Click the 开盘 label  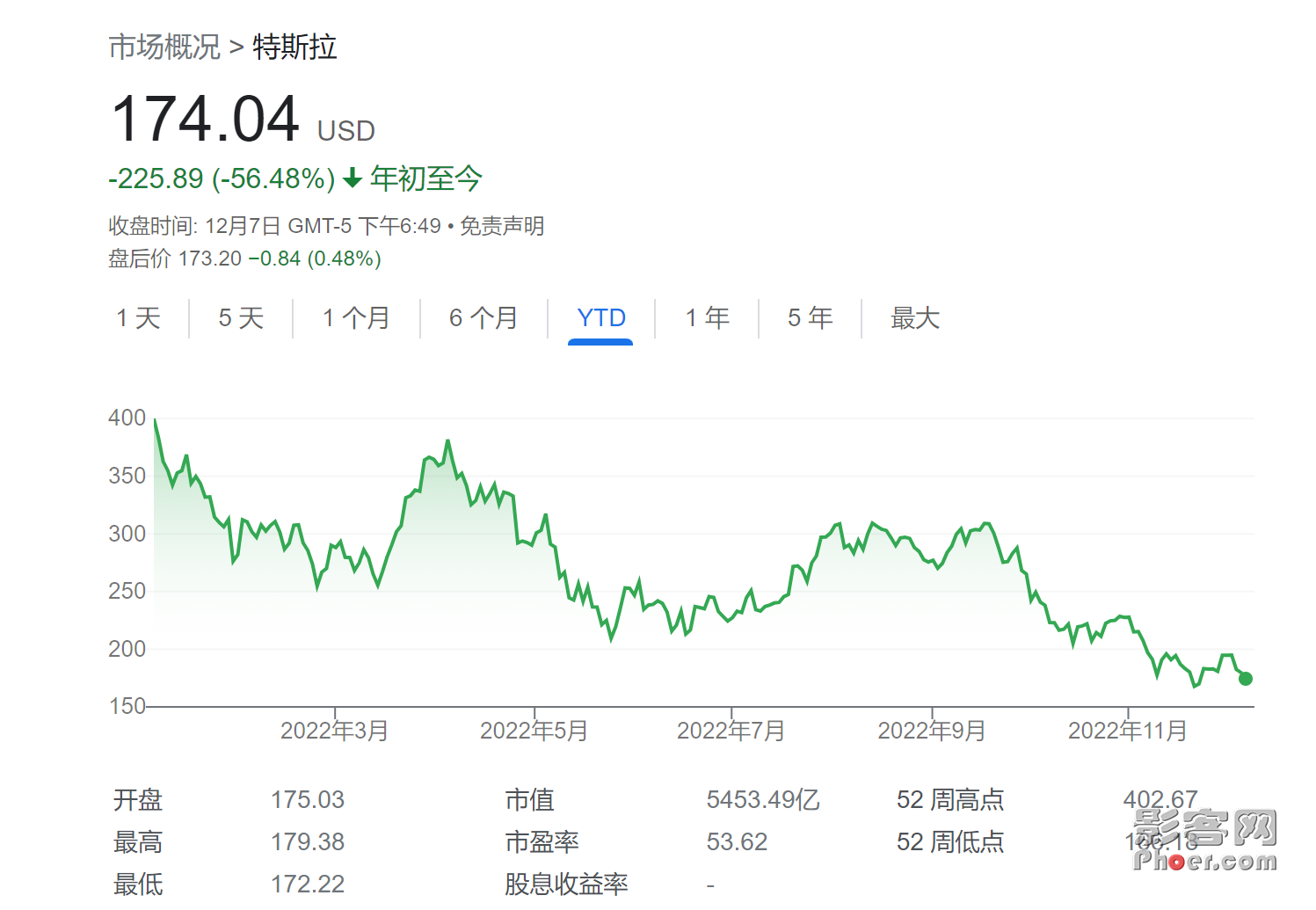coord(138,800)
